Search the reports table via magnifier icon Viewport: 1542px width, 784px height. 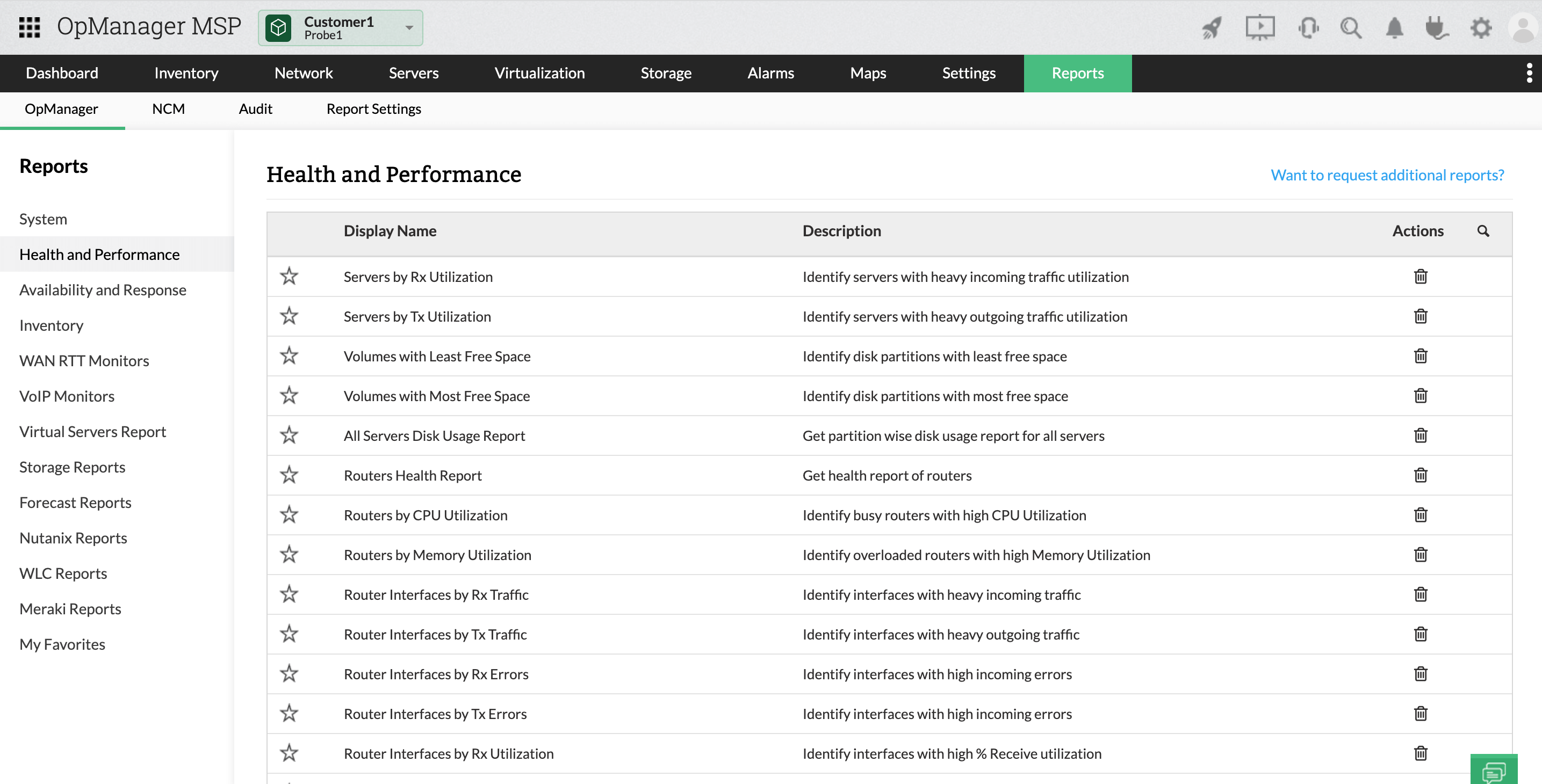1483,231
